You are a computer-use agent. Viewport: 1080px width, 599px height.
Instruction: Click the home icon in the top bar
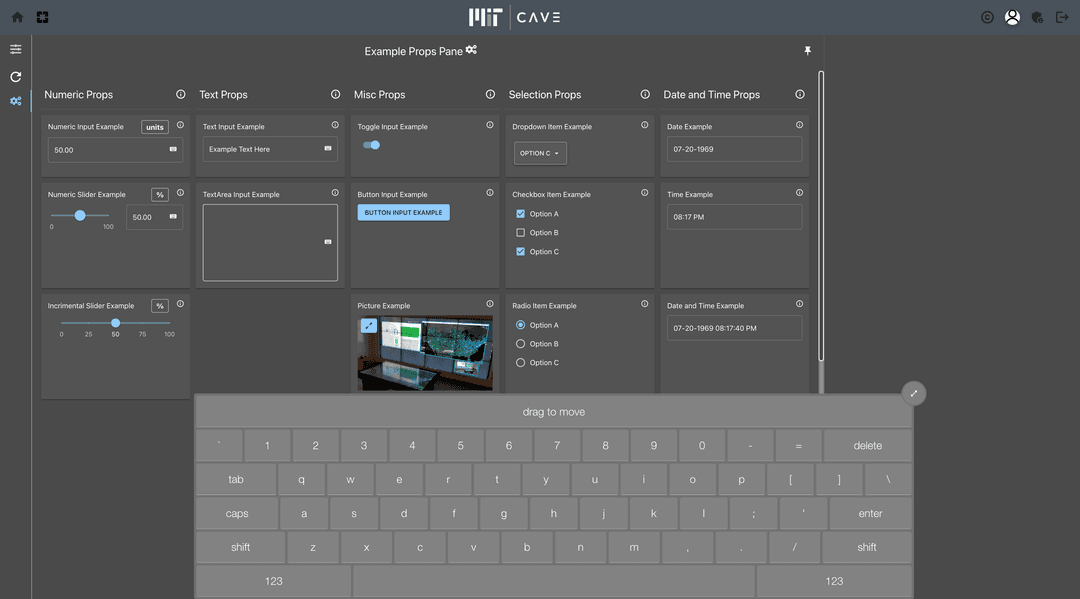(x=17, y=17)
